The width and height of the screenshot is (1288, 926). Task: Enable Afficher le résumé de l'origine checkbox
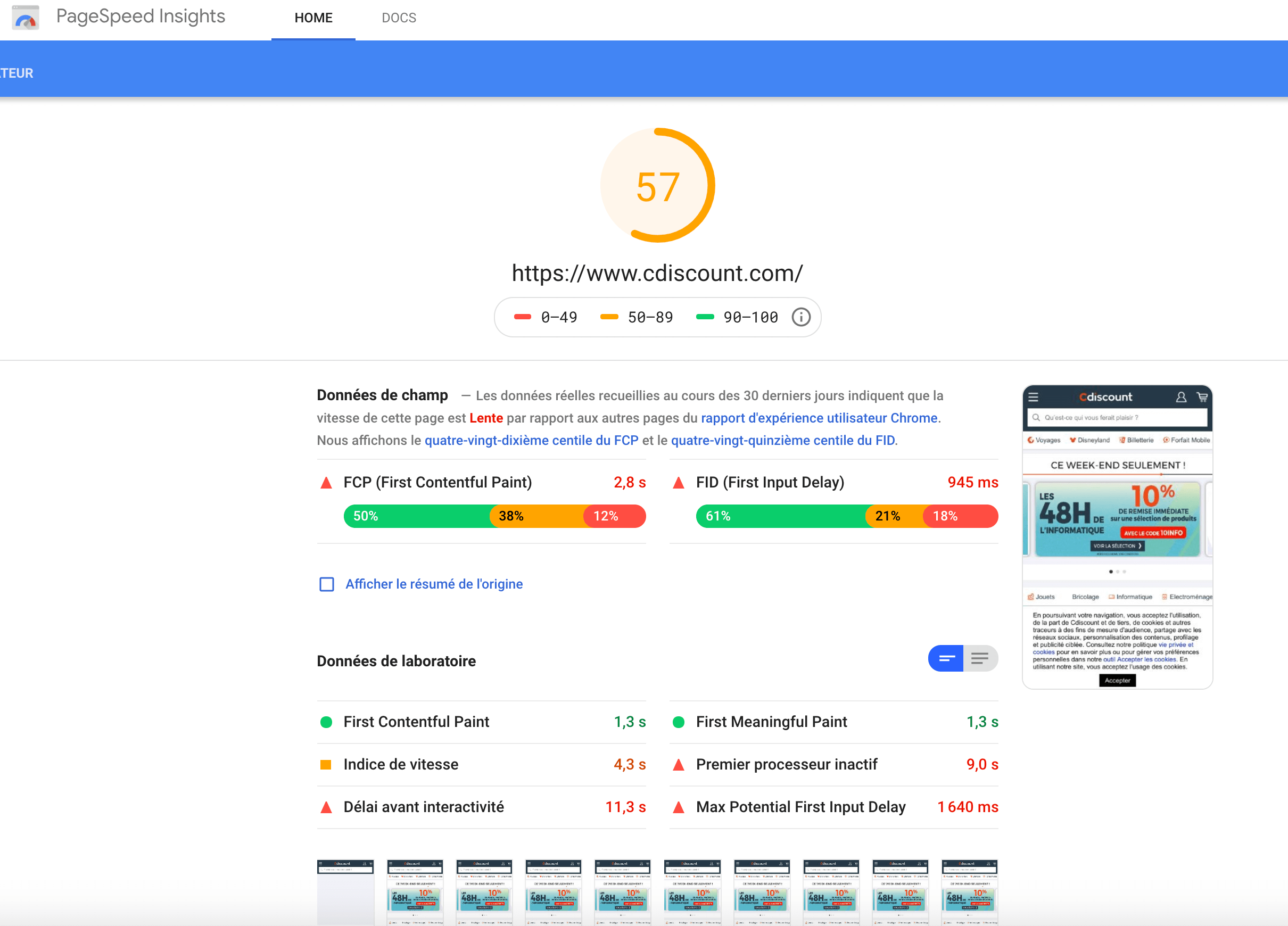click(x=327, y=584)
